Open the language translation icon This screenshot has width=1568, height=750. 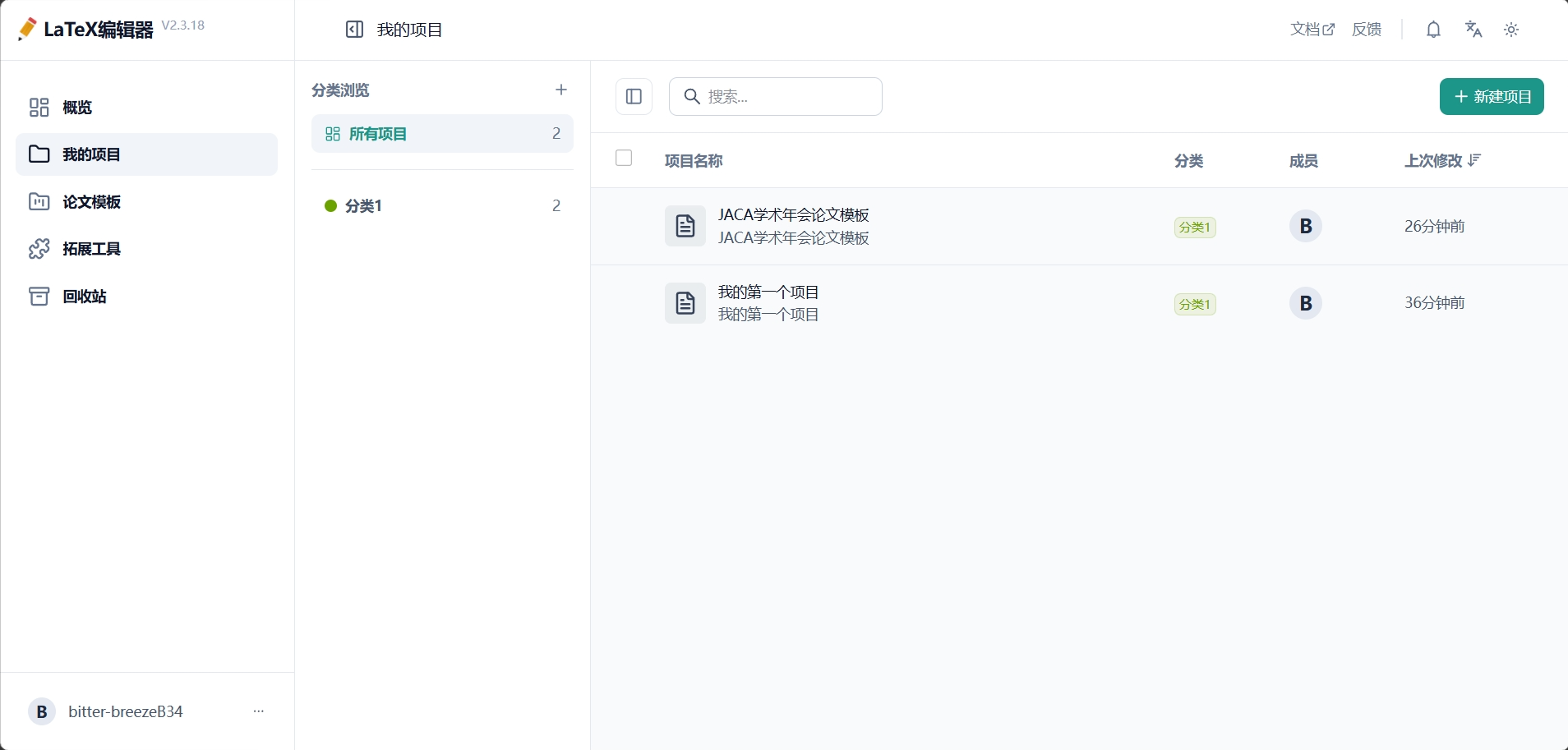(1473, 30)
